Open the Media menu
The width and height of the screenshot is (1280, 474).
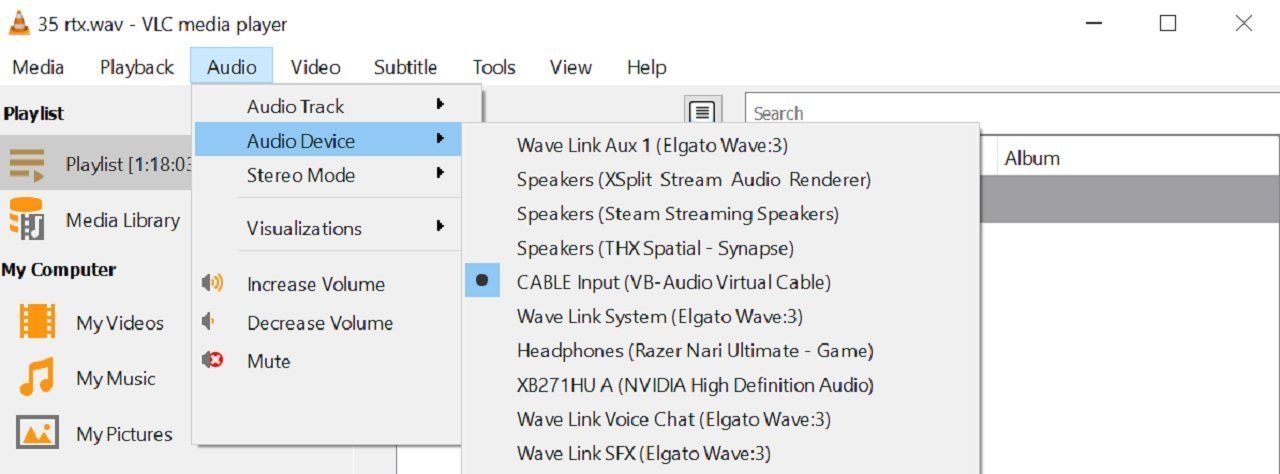click(38, 67)
